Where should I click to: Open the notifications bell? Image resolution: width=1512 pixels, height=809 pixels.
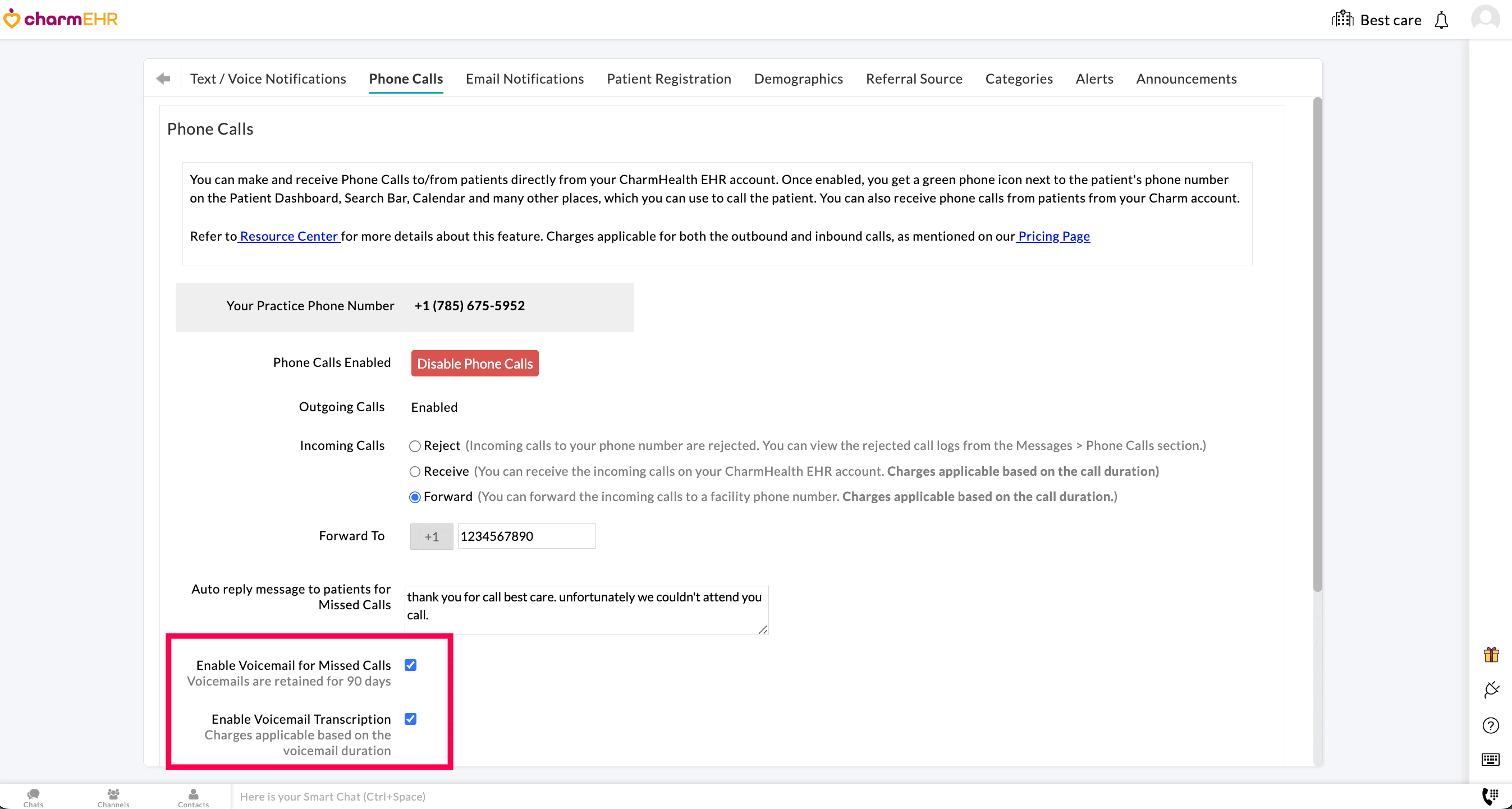click(x=1441, y=20)
